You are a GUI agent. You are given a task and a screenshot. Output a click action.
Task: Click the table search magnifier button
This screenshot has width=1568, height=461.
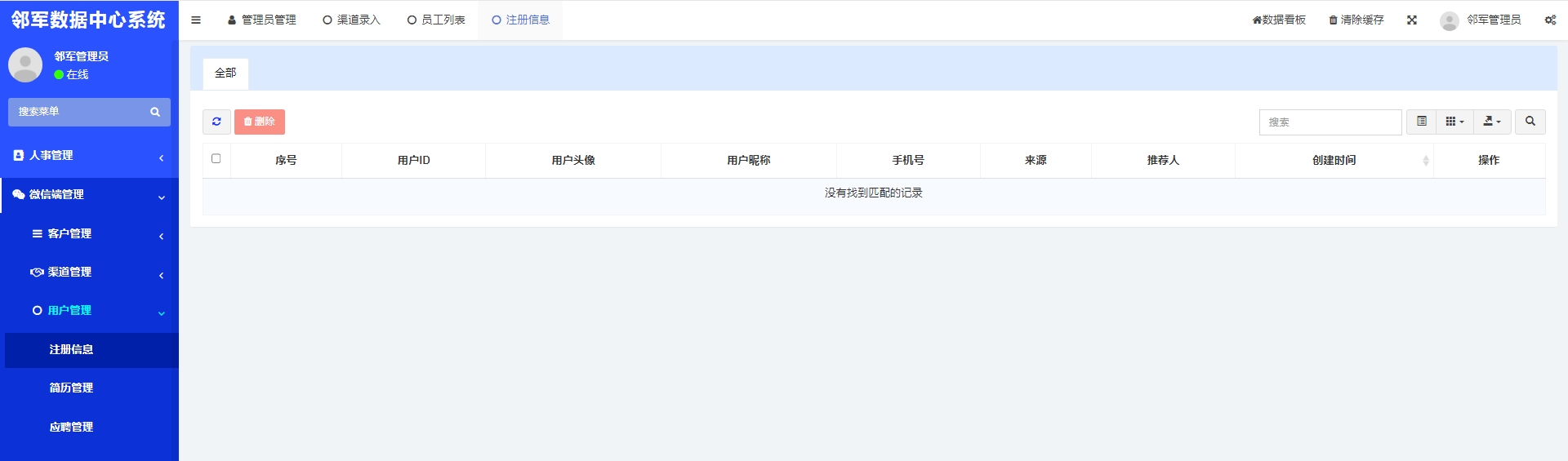(1530, 122)
